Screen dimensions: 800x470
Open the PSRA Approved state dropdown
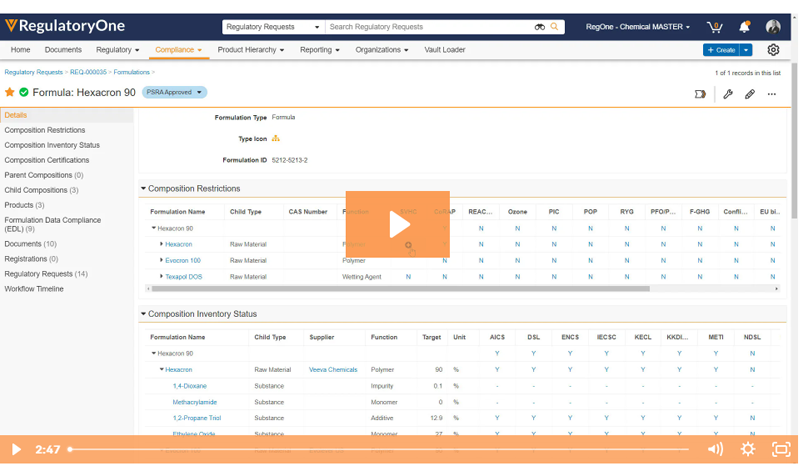[x=175, y=93]
